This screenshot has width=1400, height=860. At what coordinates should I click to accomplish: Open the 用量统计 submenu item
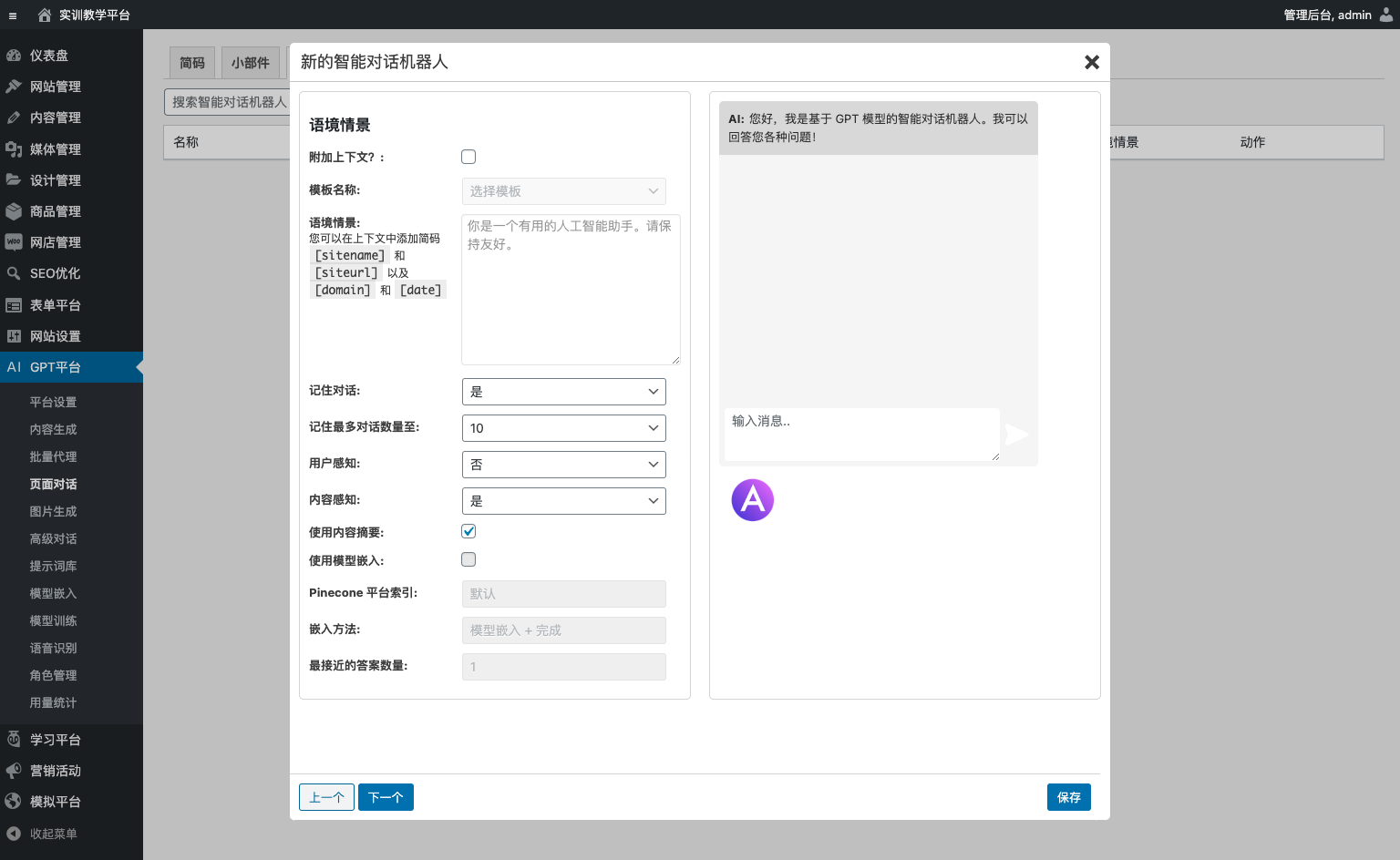point(53,703)
